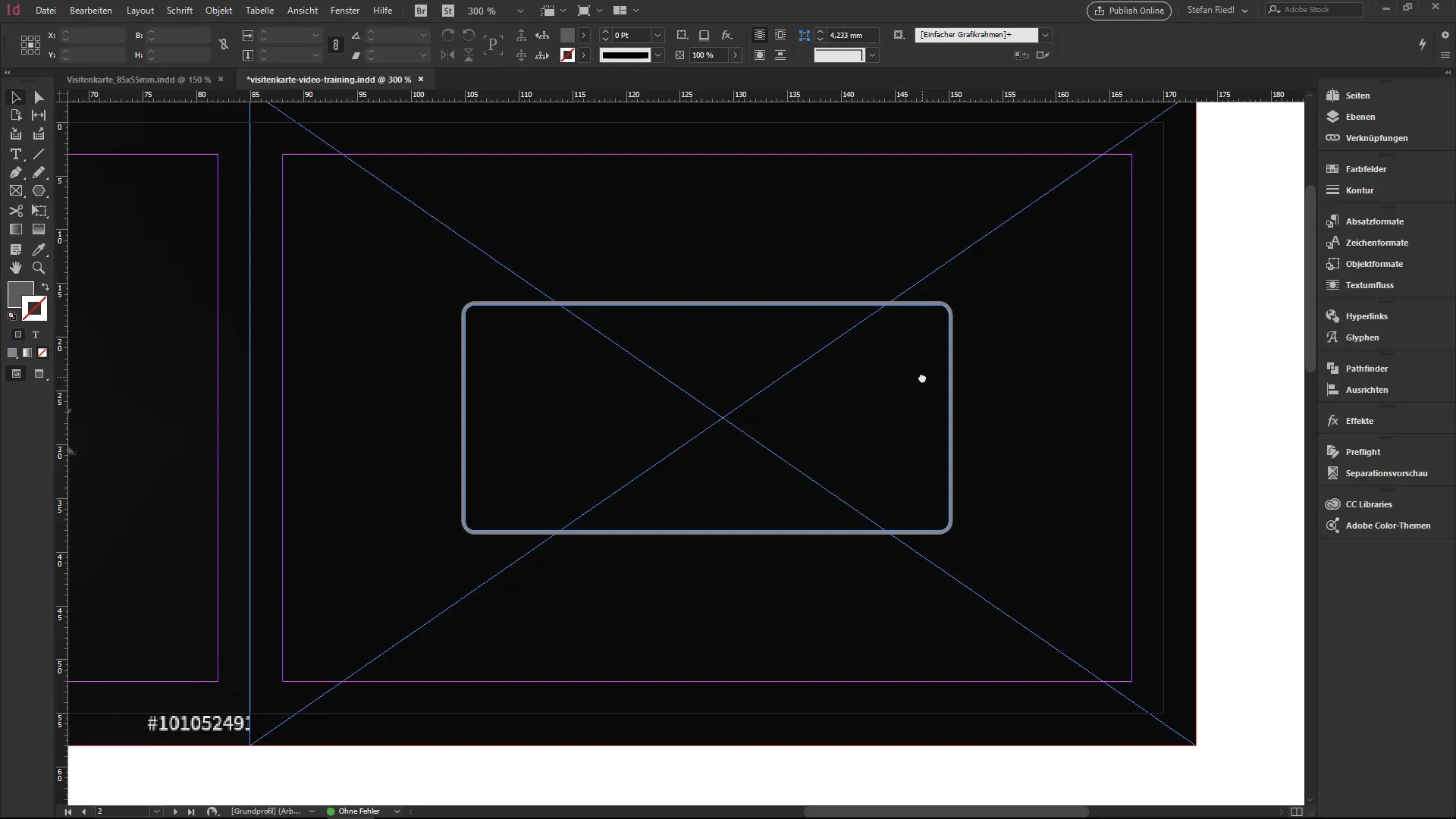Screen dimensions: 1456x819
Task: Open the Adobe Stock (St) icon
Action: (448, 11)
